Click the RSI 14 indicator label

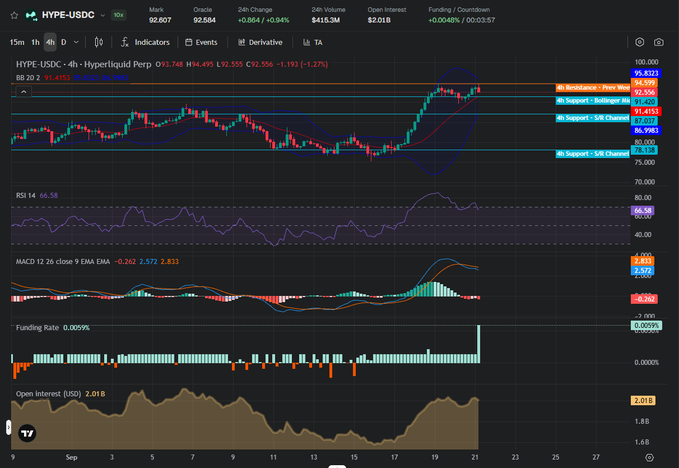tap(26, 195)
